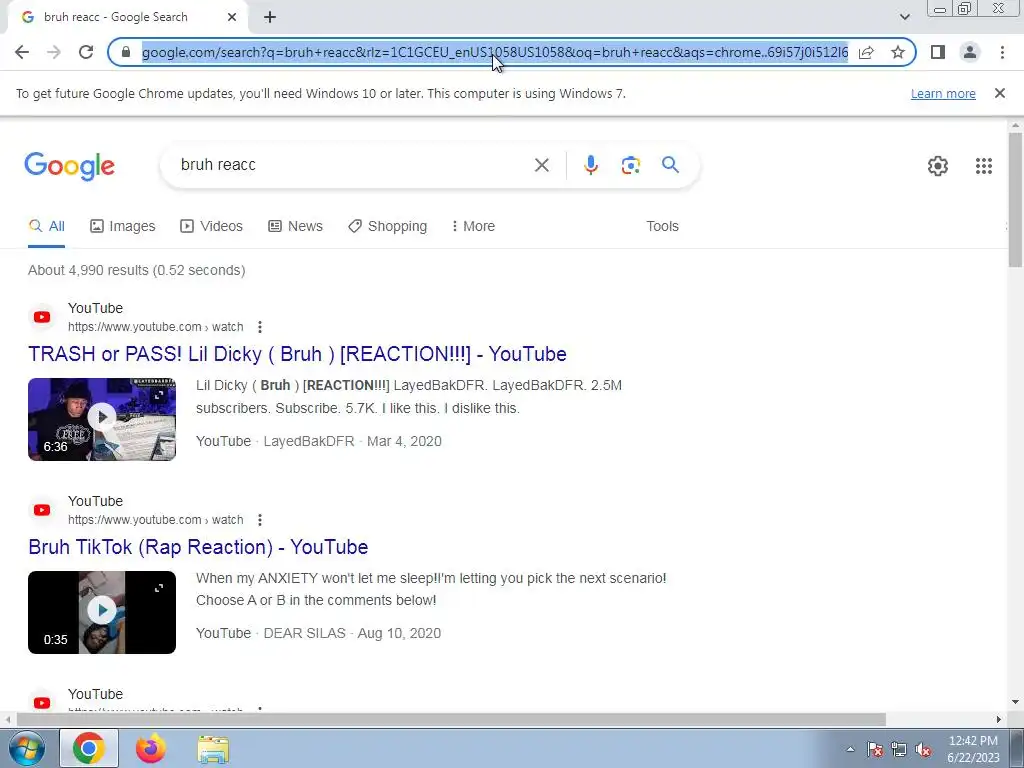
Task: Open the Windows Start menu
Action: pos(26,748)
